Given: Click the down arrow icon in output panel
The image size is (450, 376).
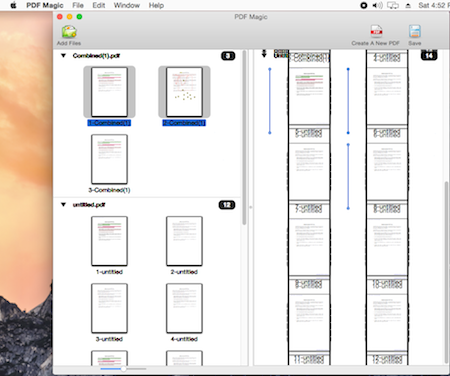Looking at the screenshot, I should [264, 54].
